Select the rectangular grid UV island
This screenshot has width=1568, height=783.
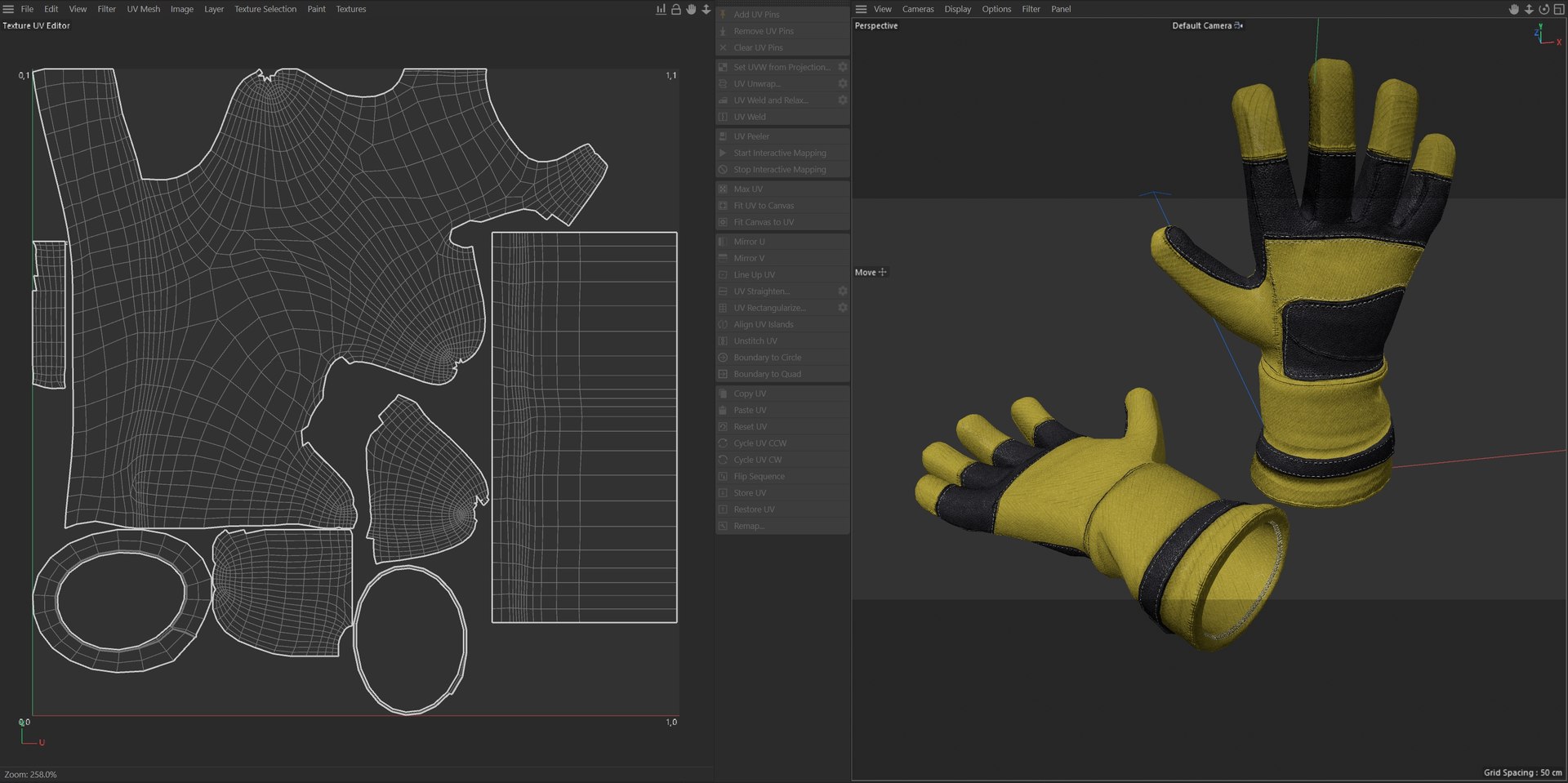[x=584, y=427]
